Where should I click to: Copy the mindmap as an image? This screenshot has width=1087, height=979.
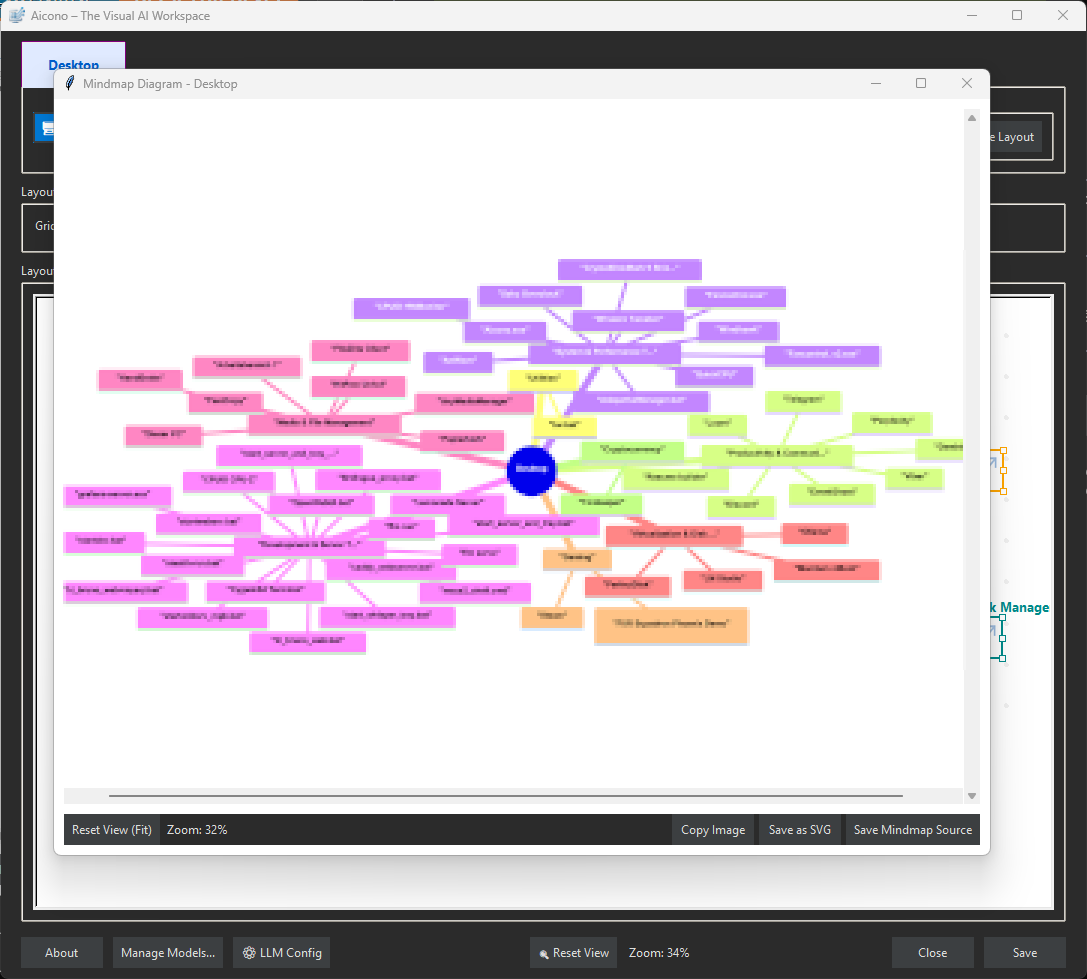[712, 829]
